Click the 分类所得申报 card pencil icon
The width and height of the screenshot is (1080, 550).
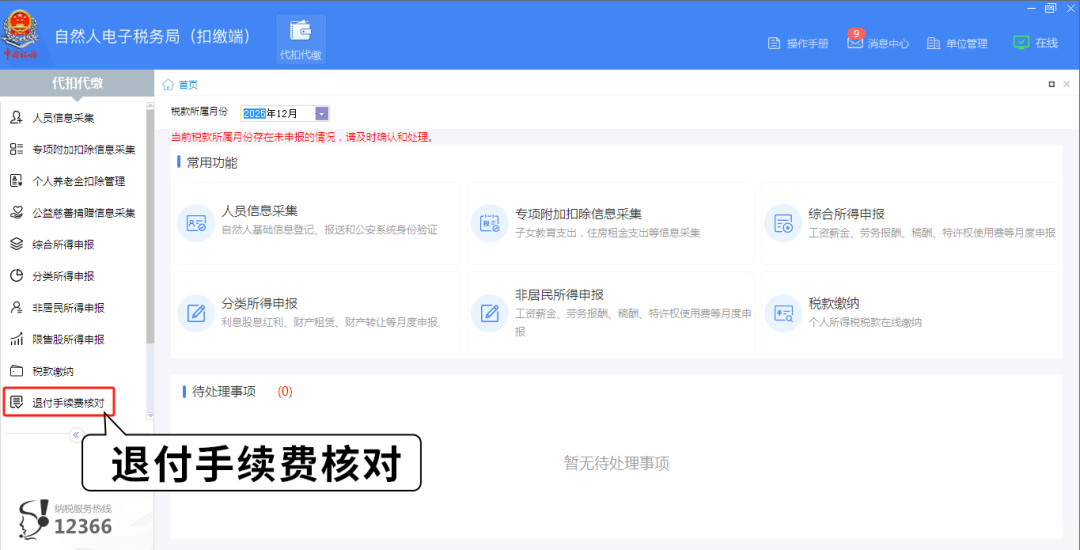pyautogui.click(x=197, y=313)
